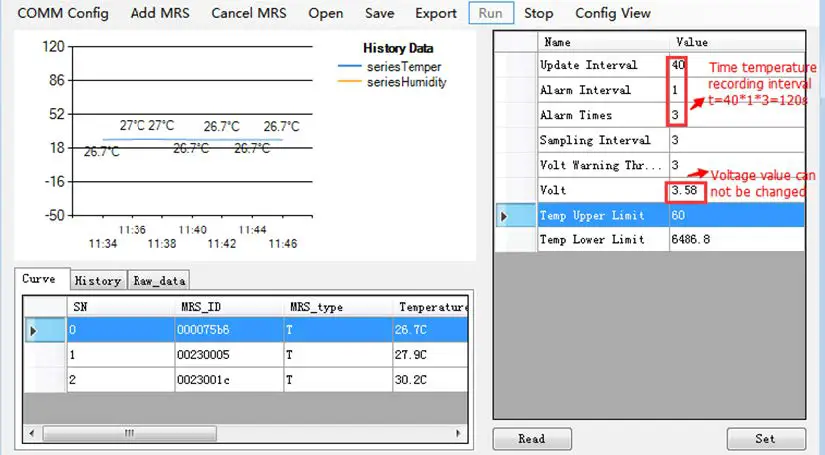This screenshot has width=825, height=455.
Task: Click the temperature cell 27.9C
Action: click(x=430, y=355)
